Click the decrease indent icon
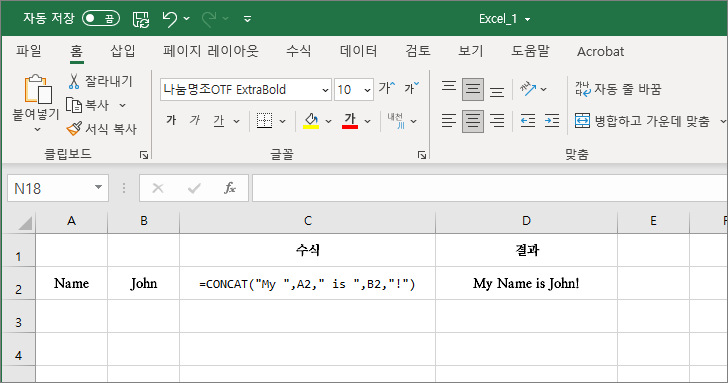728x383 pixels. point(528,121)
